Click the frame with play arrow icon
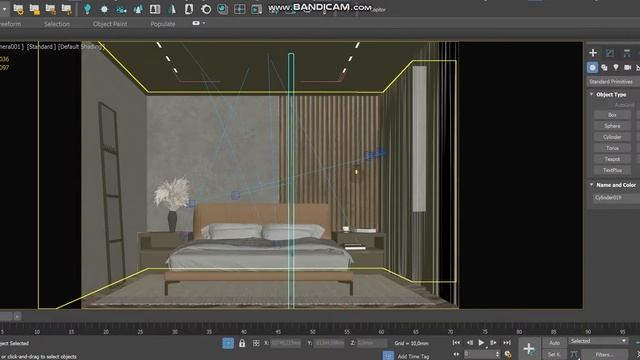 click(256, 9)
